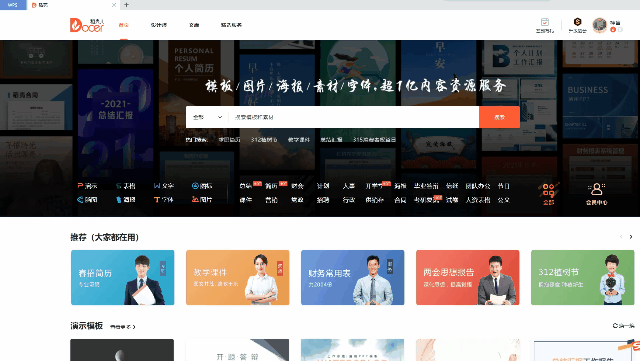Open the 团队办公 quick category link

tap(478, 186)
